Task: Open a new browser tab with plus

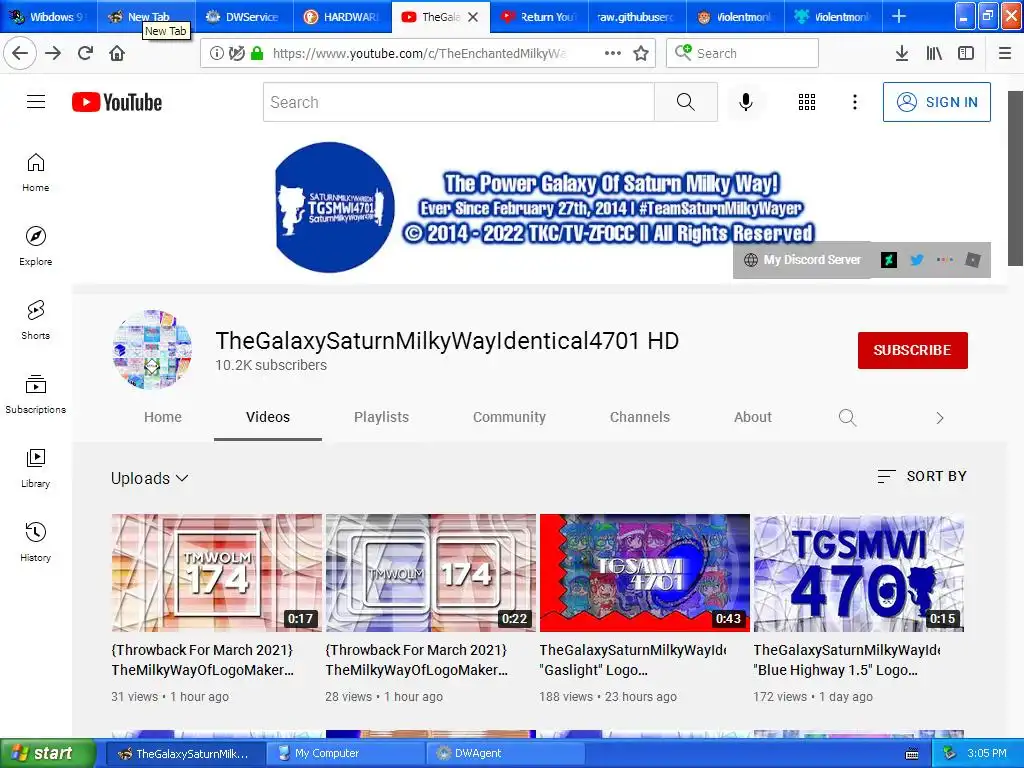Action: [899, 16]
